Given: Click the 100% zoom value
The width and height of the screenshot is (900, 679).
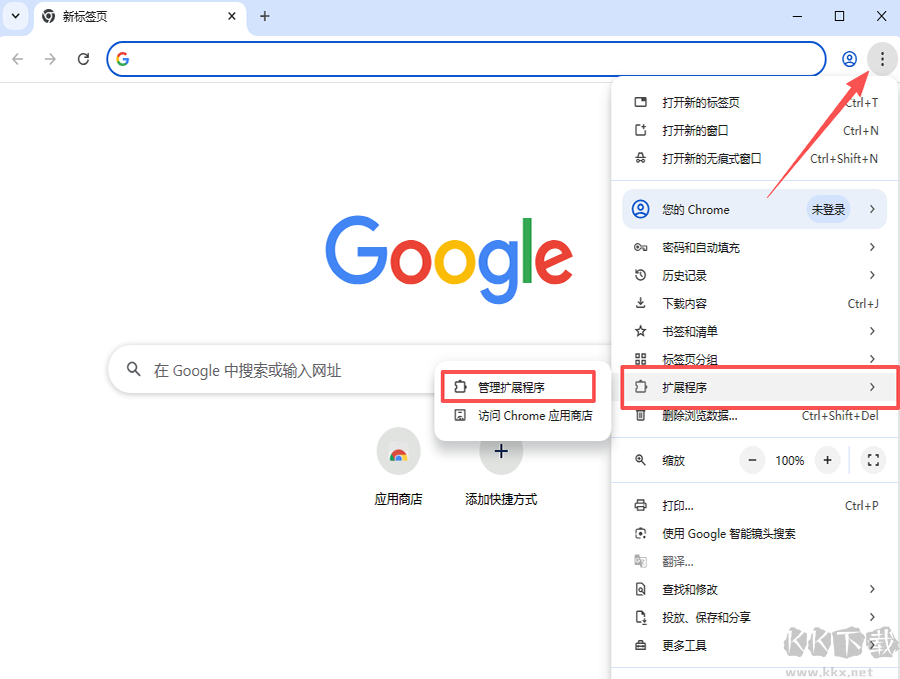Looking at the screenshot, I should click(790, 460).
